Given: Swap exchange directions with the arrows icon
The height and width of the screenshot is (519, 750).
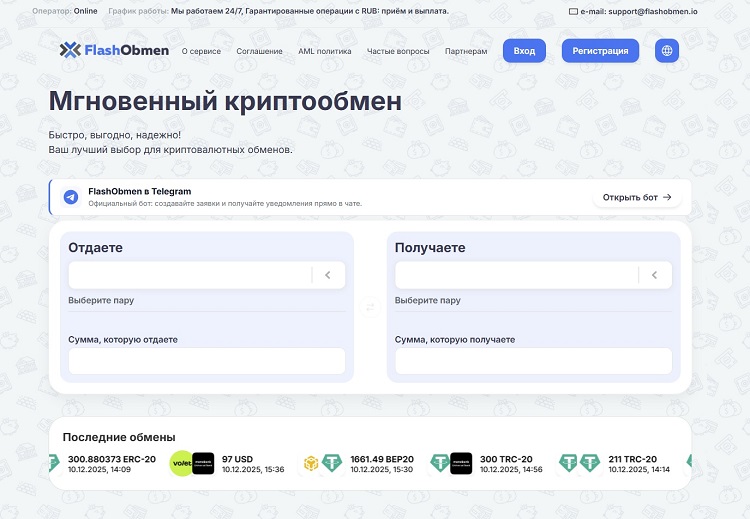Looking at the screenshot, I should [x=370, y=307].
